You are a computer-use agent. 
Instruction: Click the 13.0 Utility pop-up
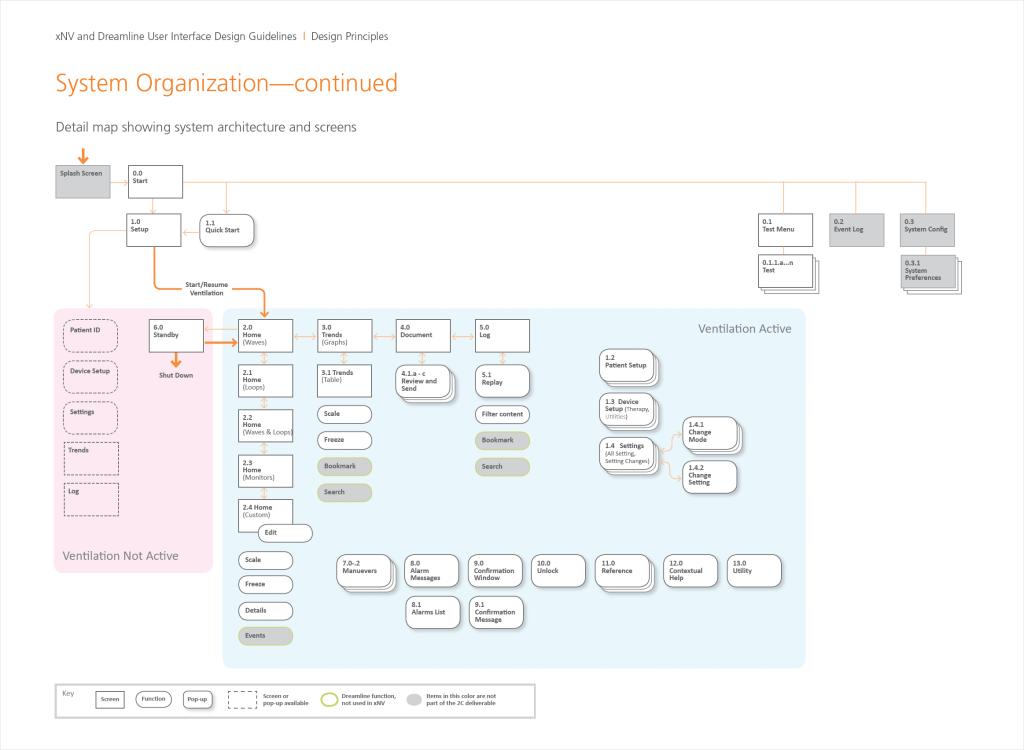[x=753, y=569]
